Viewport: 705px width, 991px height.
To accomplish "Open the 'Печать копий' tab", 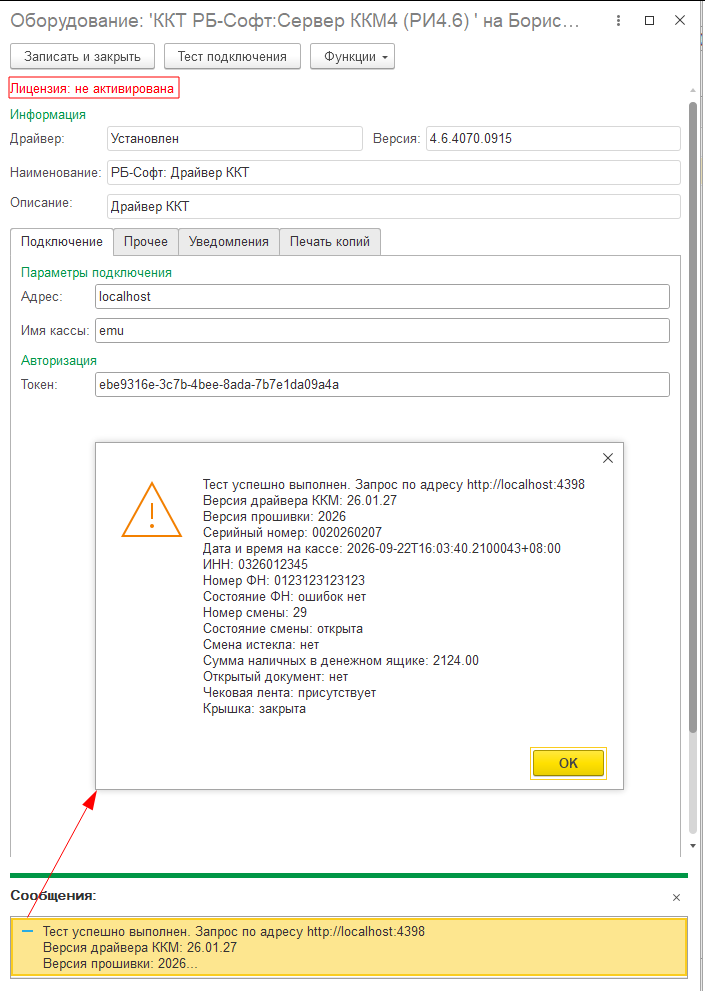I will click(330, 241).
